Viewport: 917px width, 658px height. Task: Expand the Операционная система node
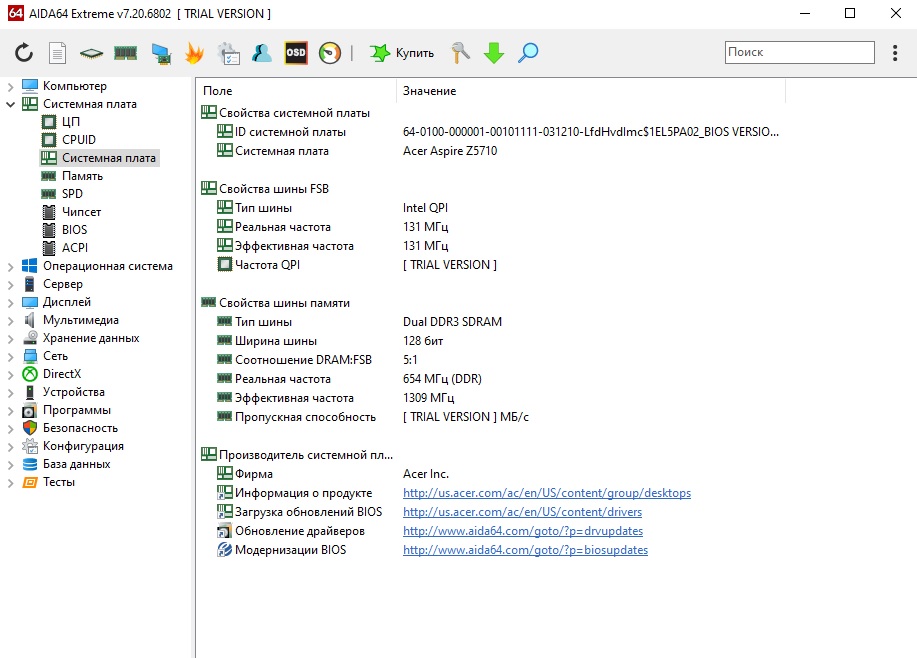[10, 267]
